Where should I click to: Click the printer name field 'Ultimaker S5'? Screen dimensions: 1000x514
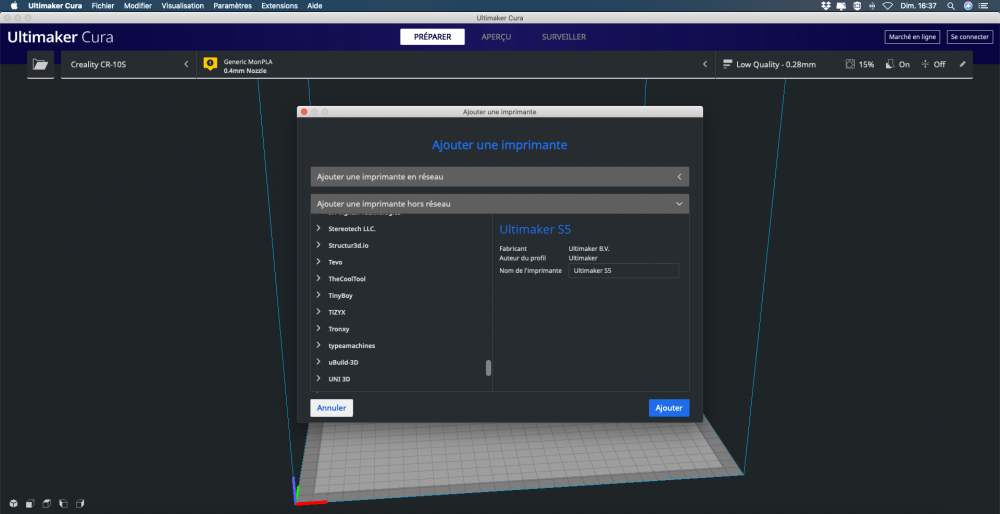pos(624,270)
